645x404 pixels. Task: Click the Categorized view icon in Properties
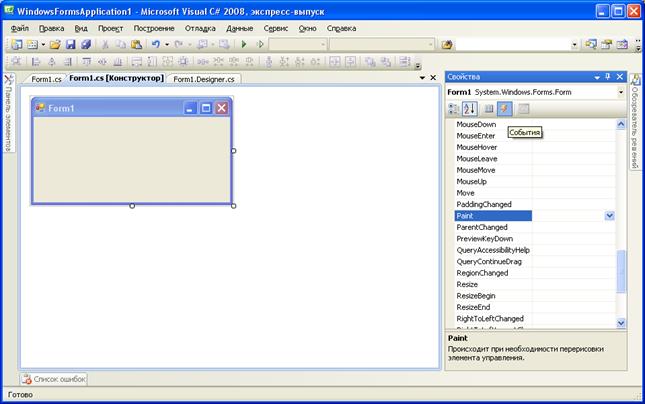click(x=455, y=109)
